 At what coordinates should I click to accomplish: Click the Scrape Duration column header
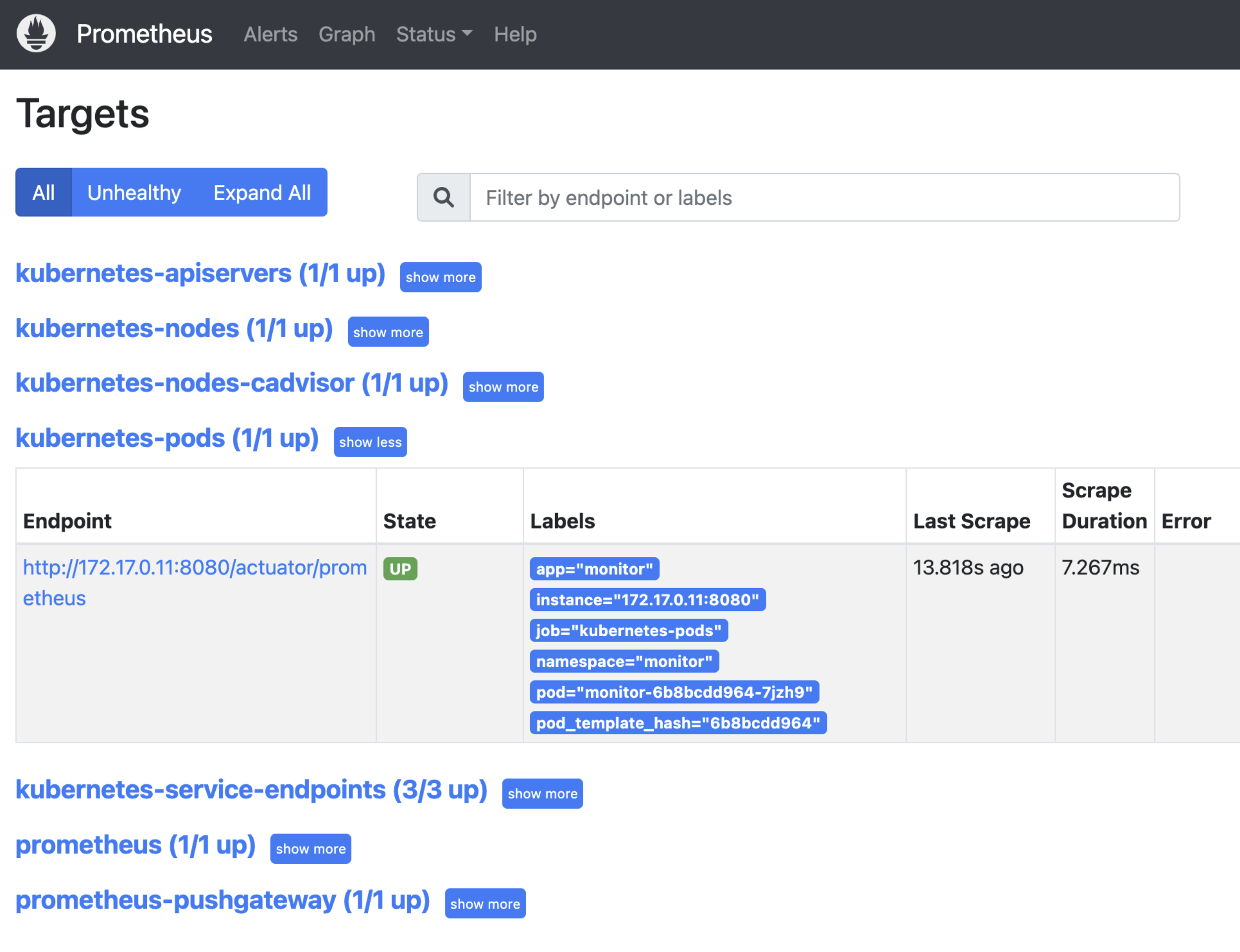pos(1105,506)
